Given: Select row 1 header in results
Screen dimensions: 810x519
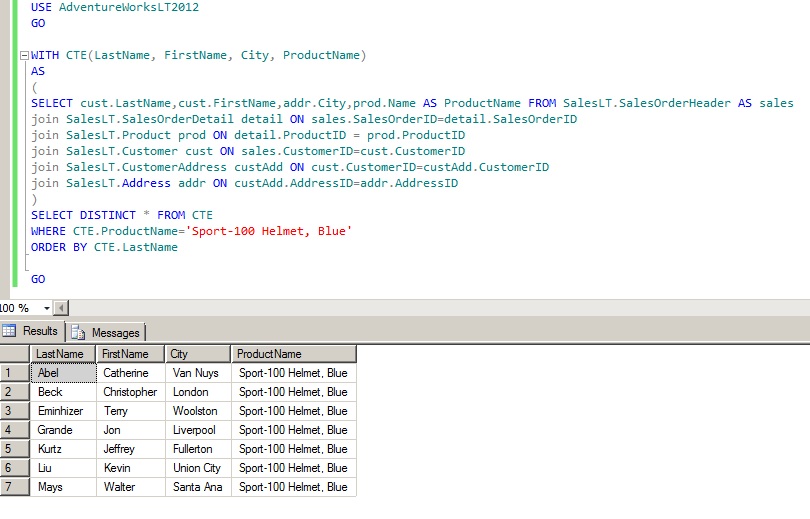Looking at the screenshot, I should (14, 373).
